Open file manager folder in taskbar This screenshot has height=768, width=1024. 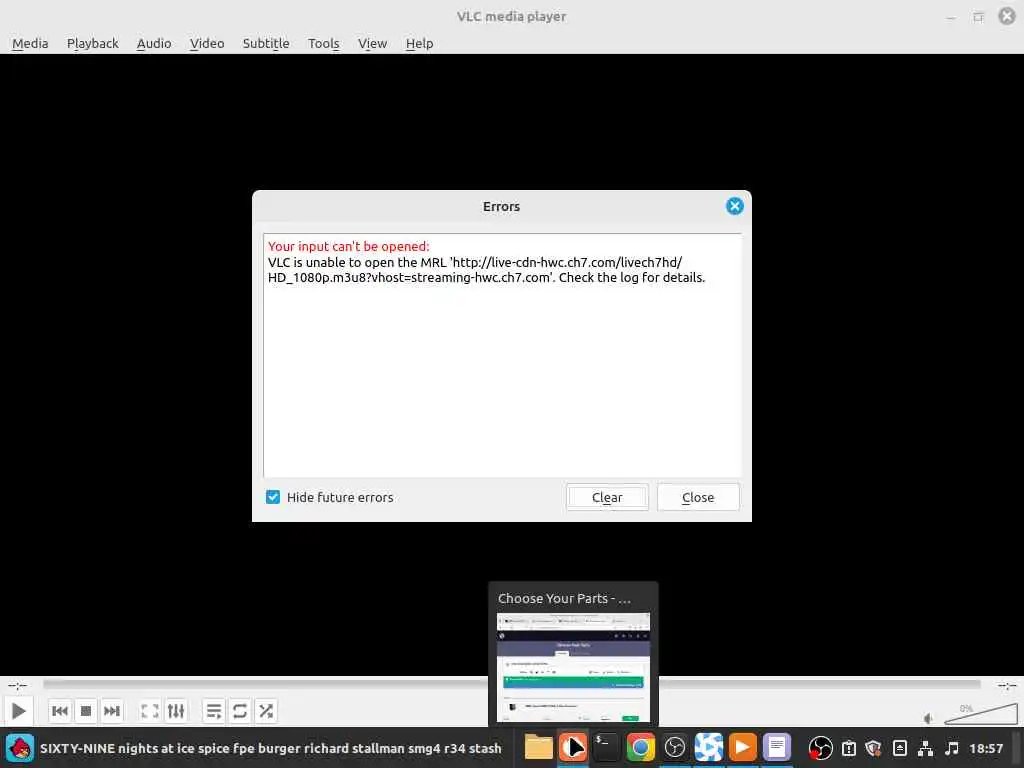click(539, 748)
